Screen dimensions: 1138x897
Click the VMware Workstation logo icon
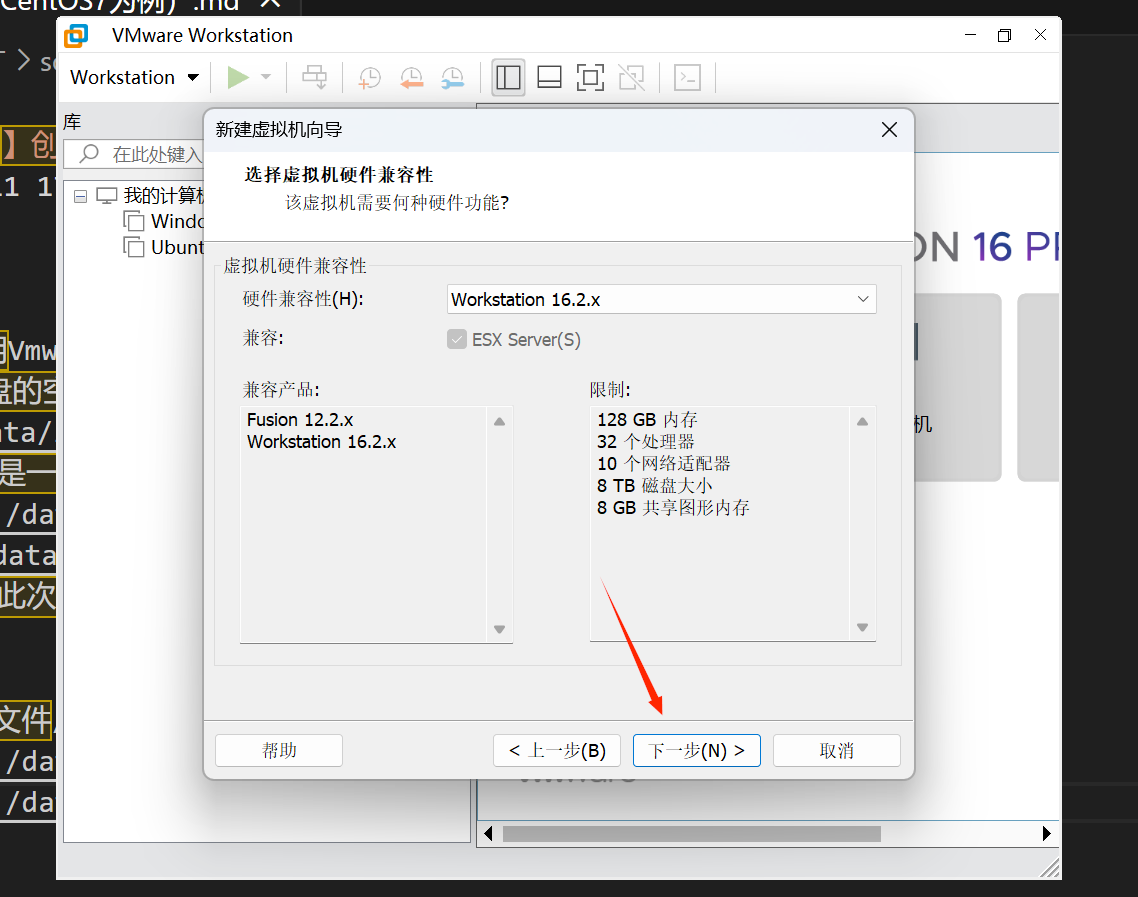coord(76,36)
